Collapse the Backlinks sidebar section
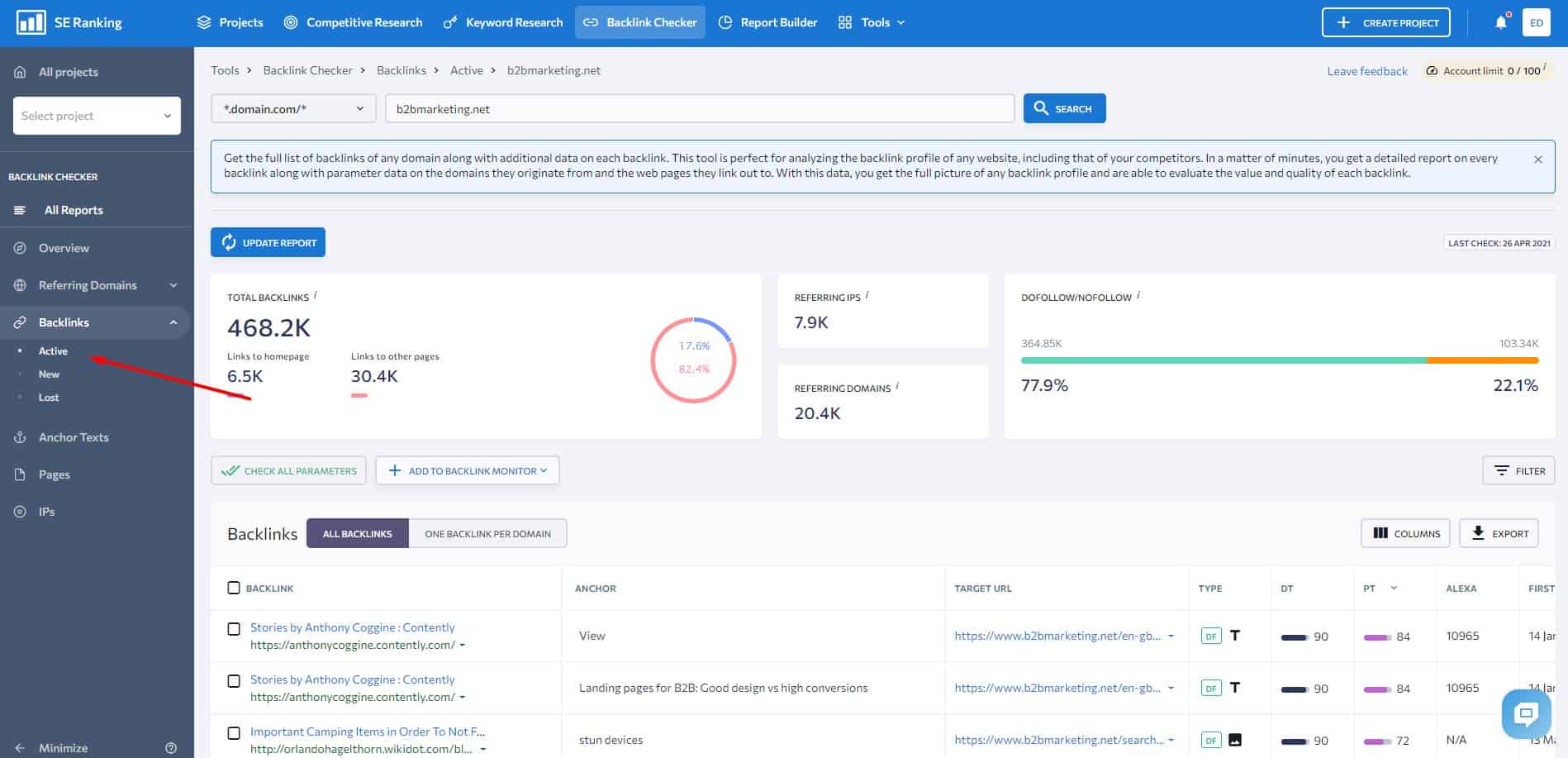Screen dimensions: 1568x758 (x=173, y=322)
